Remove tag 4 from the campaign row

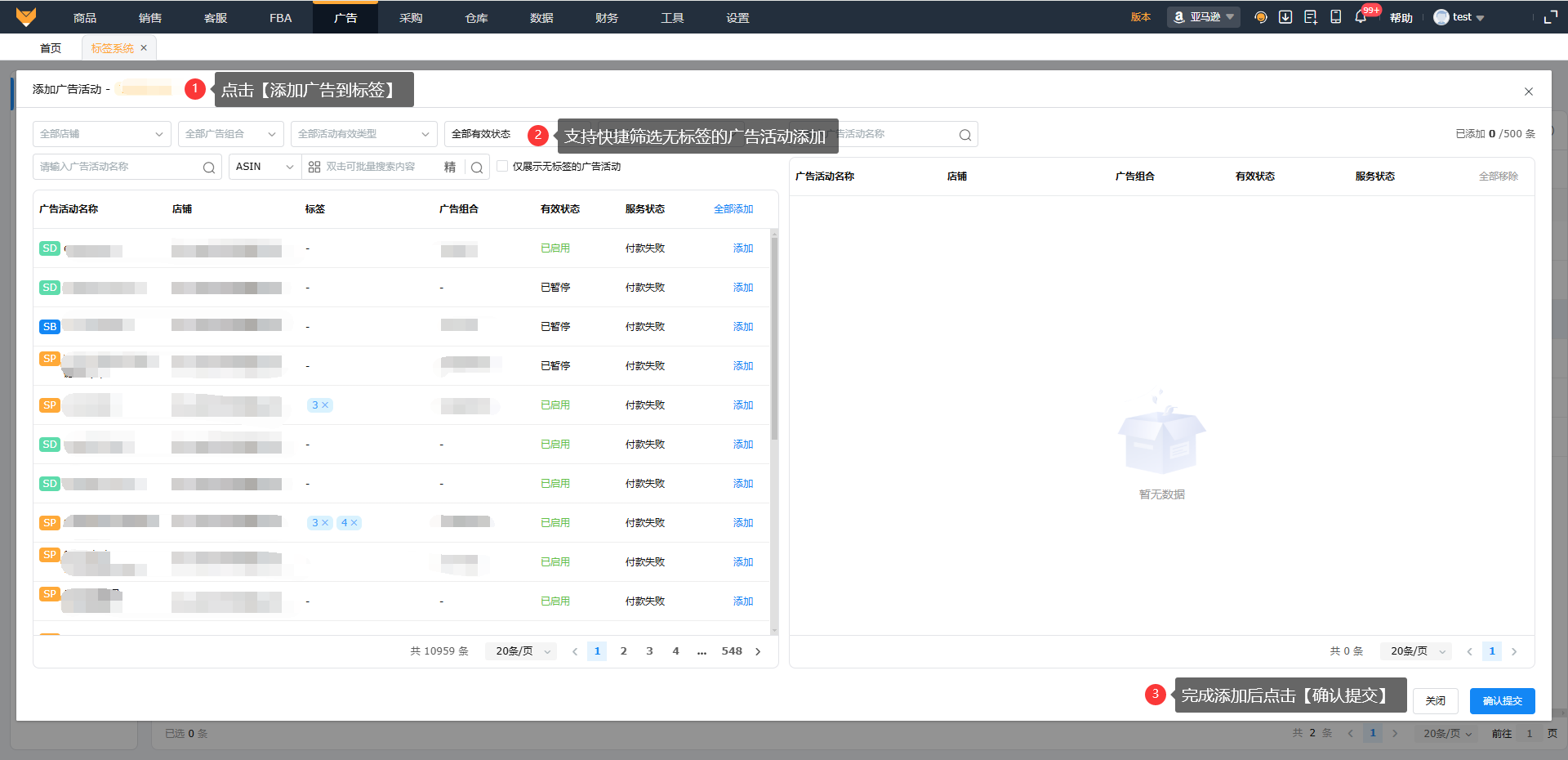354,523
